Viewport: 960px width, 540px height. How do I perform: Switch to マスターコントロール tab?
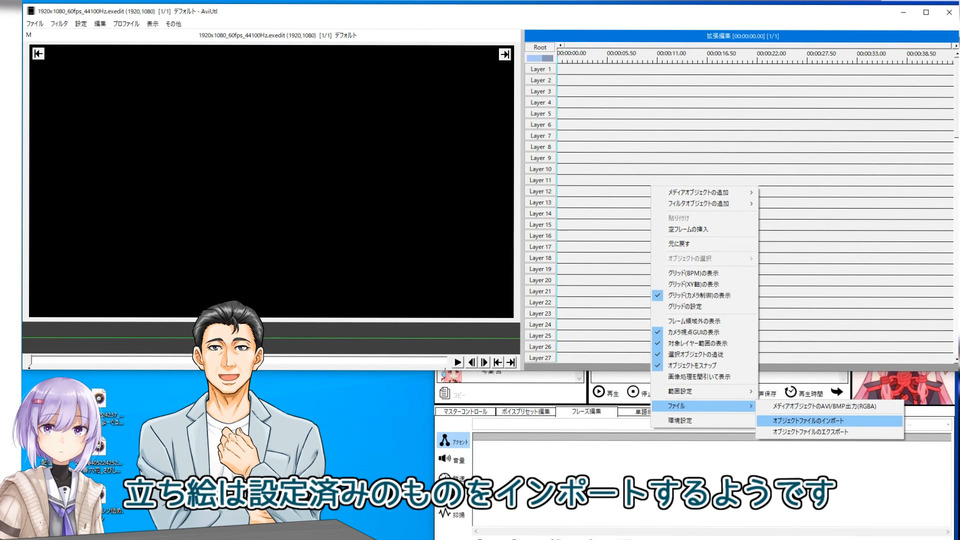[x=465, y=411]
